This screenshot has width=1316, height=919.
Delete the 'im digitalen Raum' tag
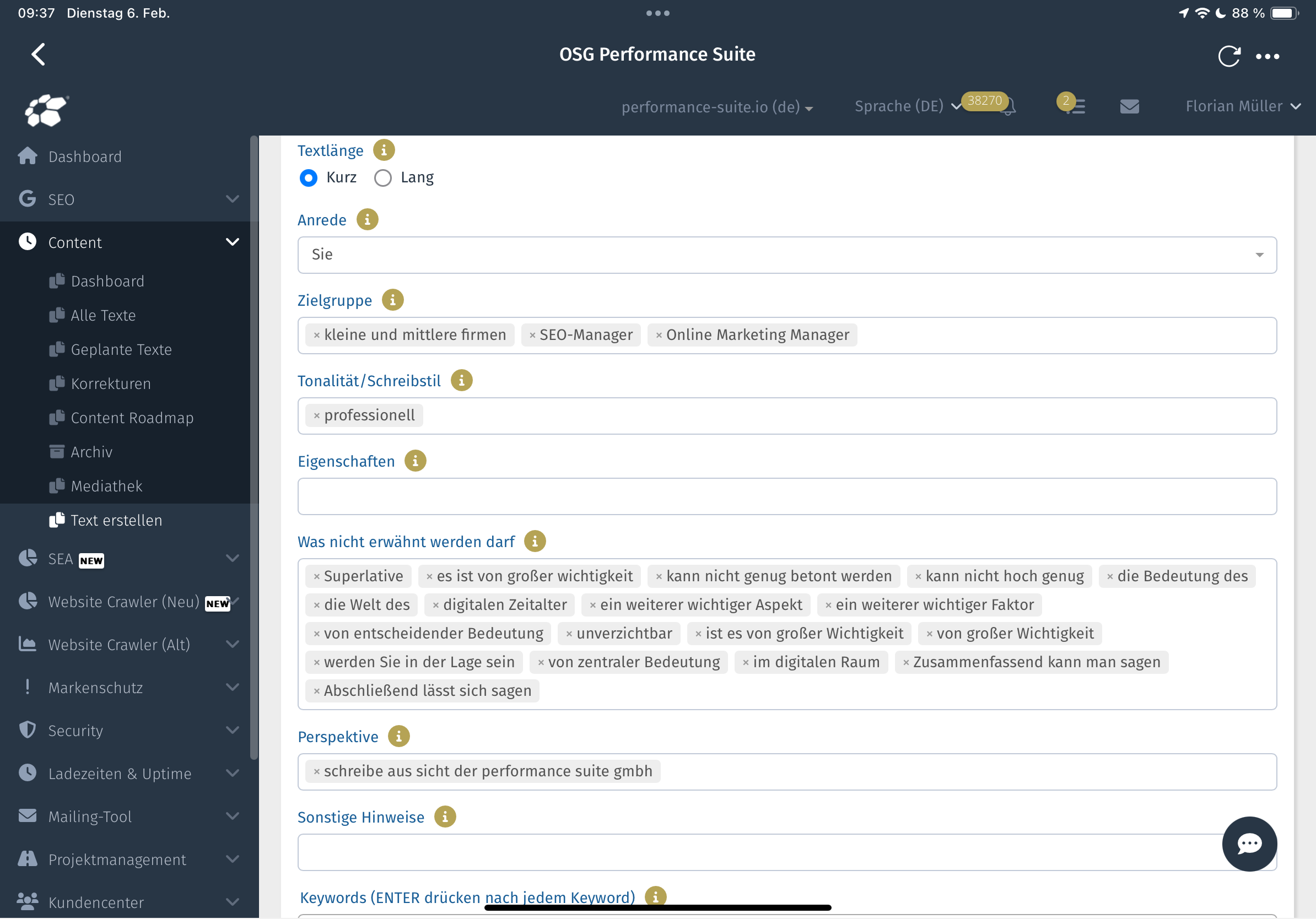pyautogui.click(x=746, y=662)
